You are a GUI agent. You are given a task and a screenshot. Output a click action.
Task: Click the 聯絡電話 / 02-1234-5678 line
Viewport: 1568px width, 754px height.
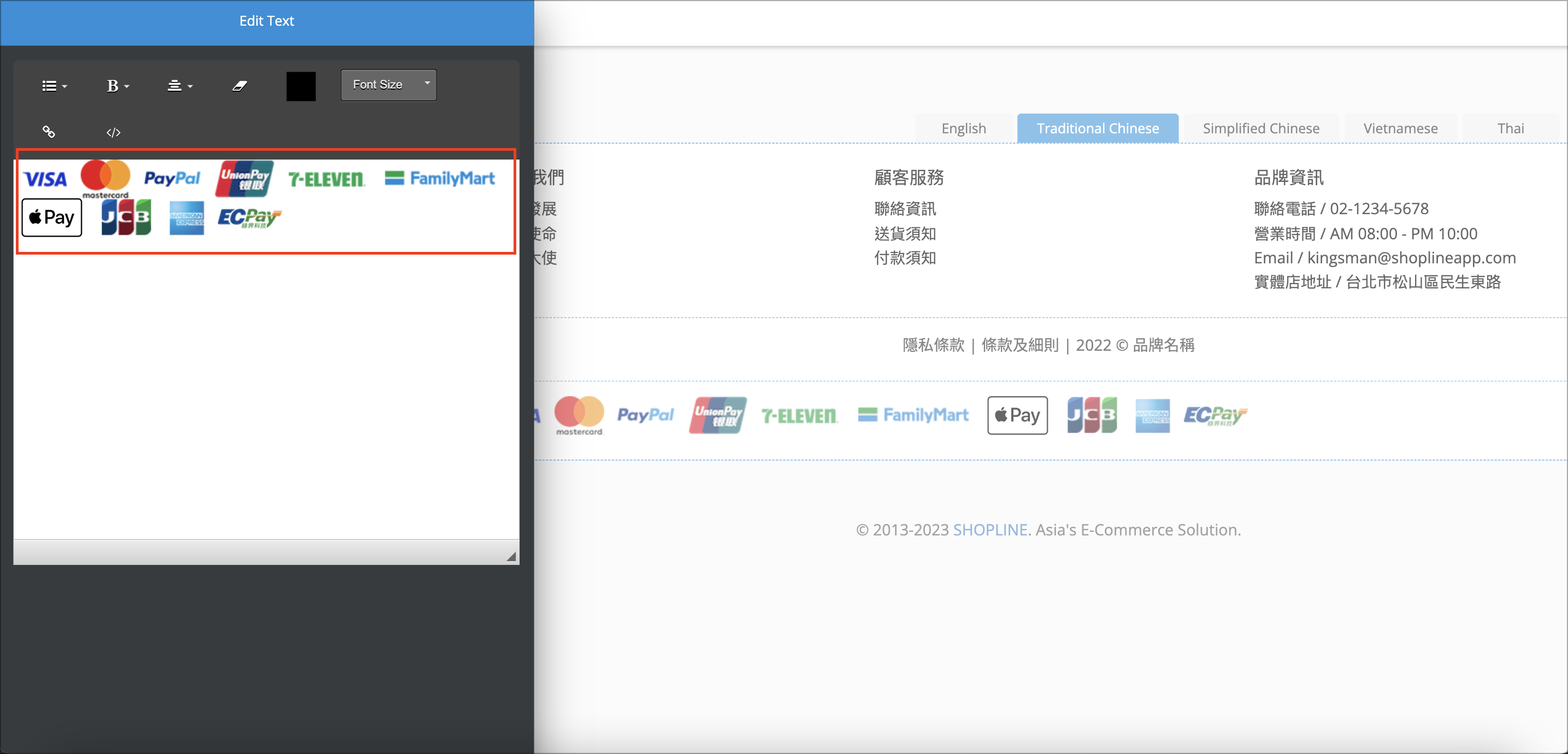point(1341,209)
